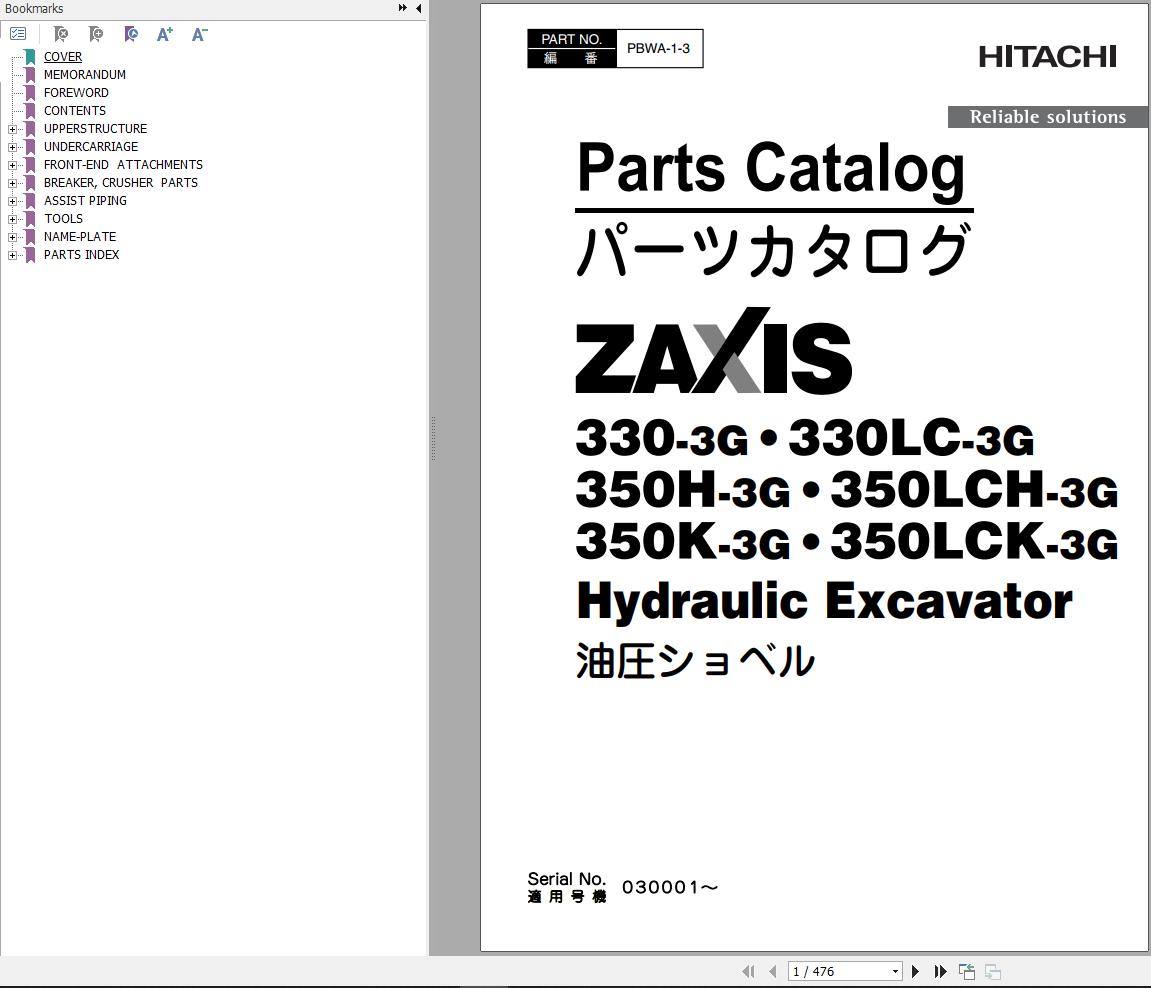Viewport: 1151px width, 988px height.
Task: Click the PBWA-1-3 part number text
Action: point(658,48)
